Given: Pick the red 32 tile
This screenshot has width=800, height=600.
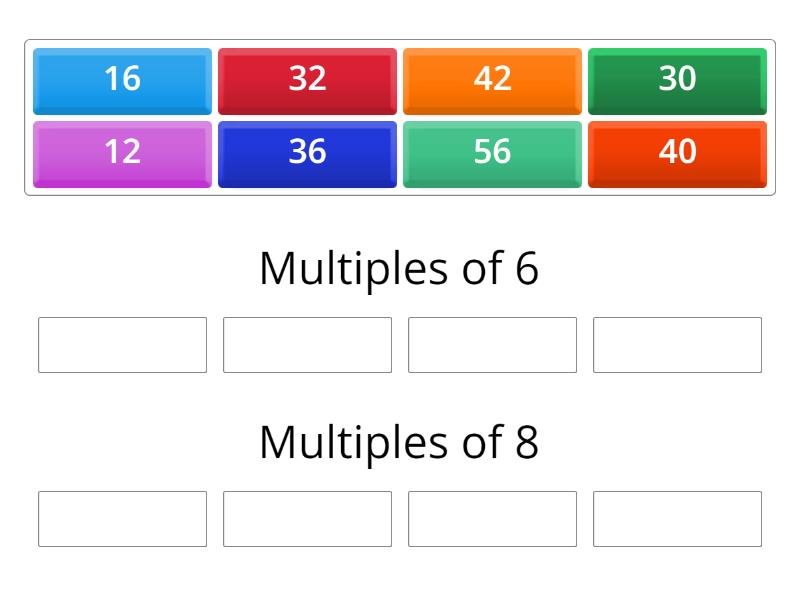Looking at the screenshot, I should (x=307, y=80).
